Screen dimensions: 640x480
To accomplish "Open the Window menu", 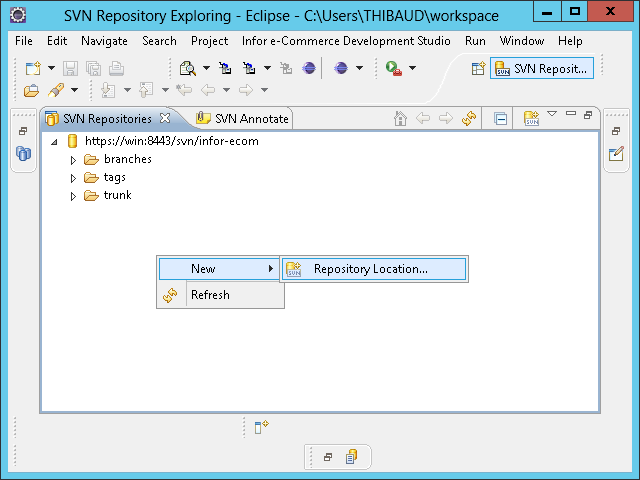I will [521, 41].
